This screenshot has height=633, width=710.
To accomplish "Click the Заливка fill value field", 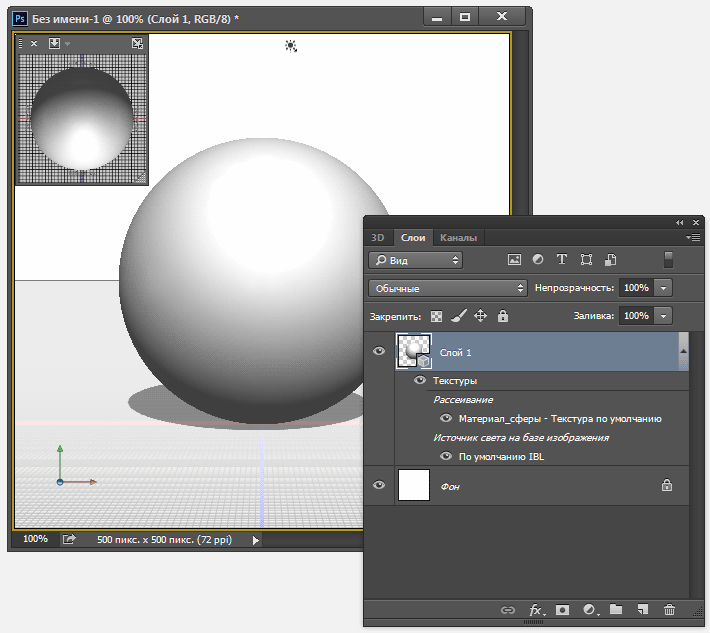I will pyautogui.click(x=636, y=316).
